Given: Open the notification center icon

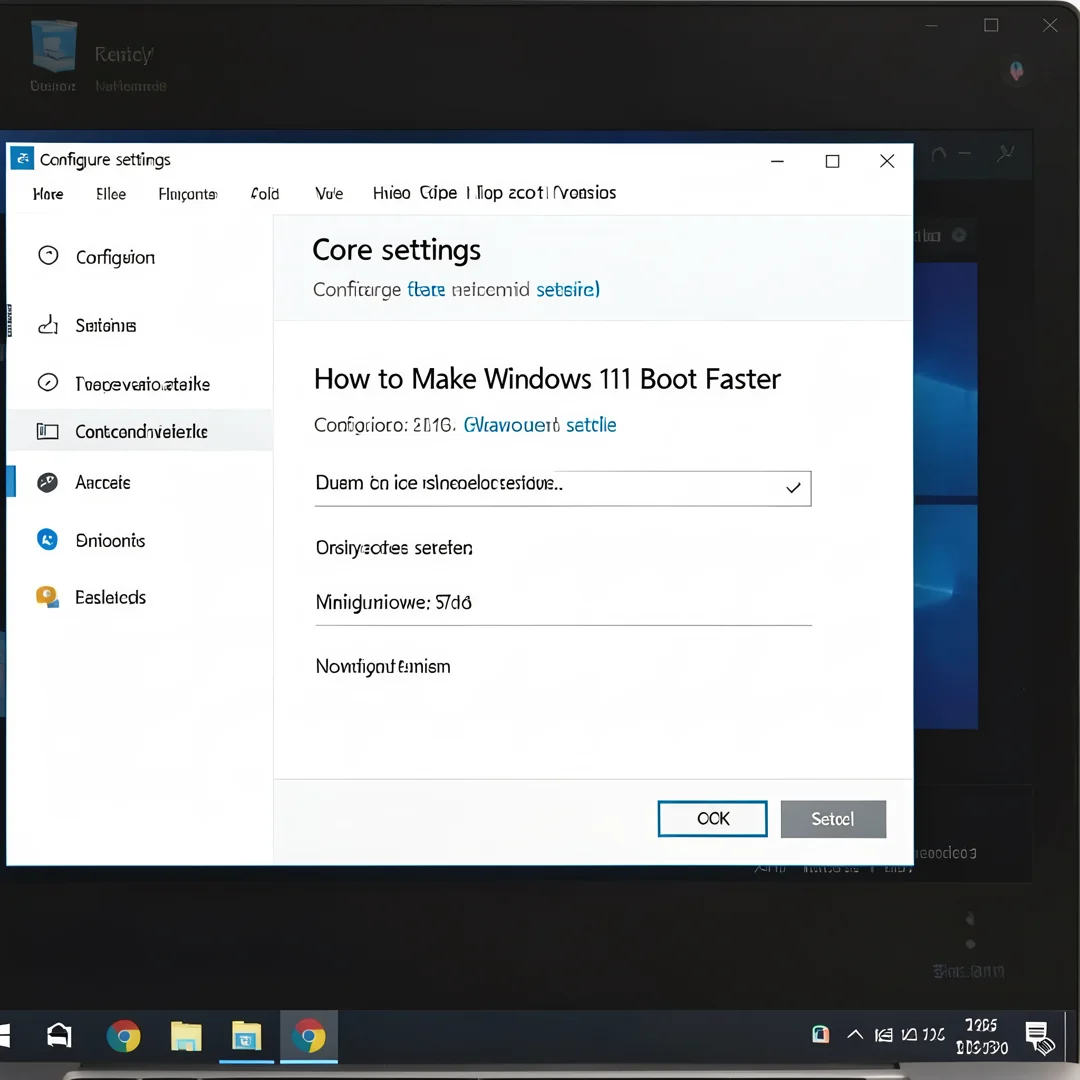Looking at the screenshot, I should 1039,1038.
